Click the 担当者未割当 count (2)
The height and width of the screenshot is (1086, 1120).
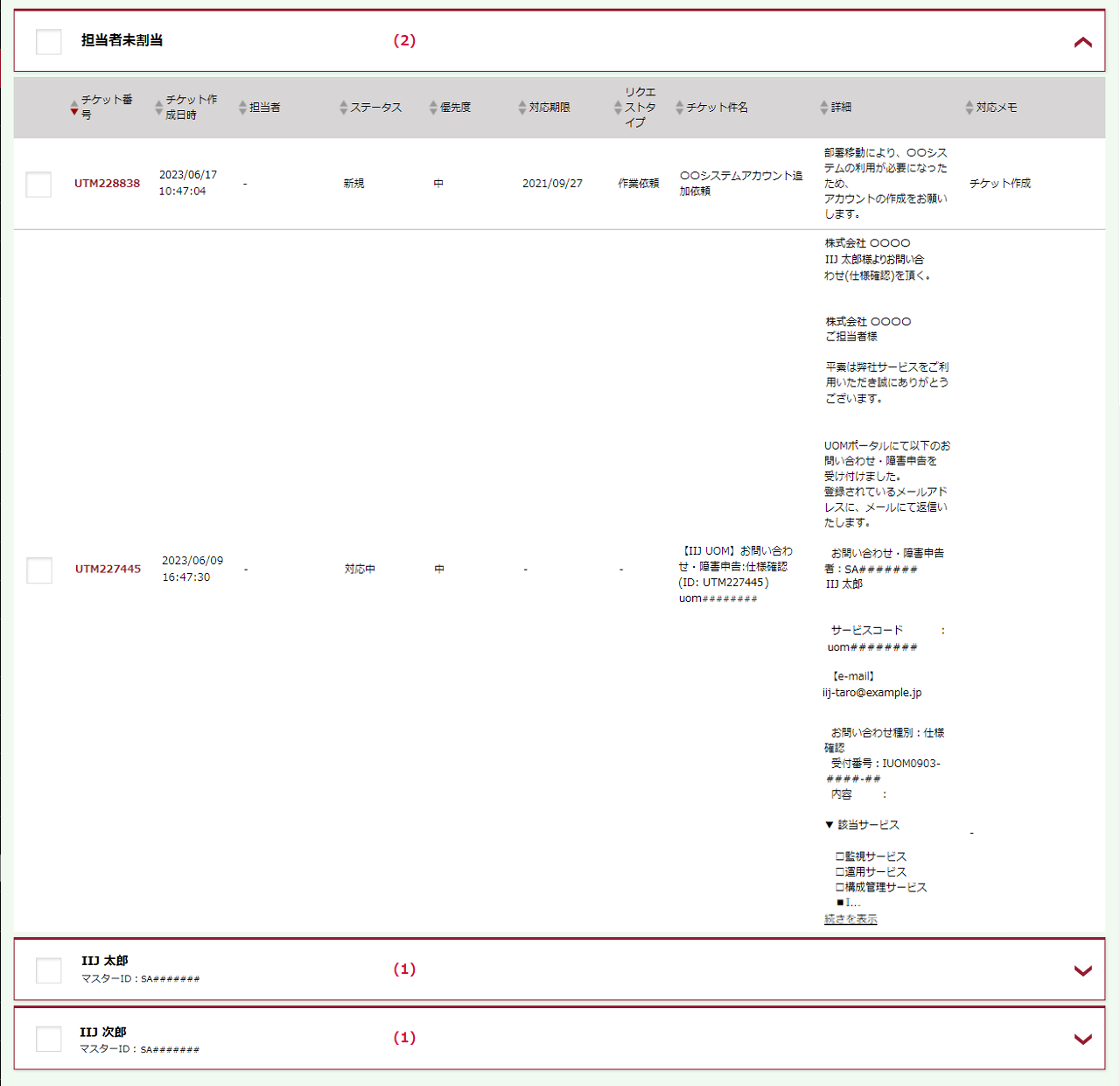click(x=404, y=40)
